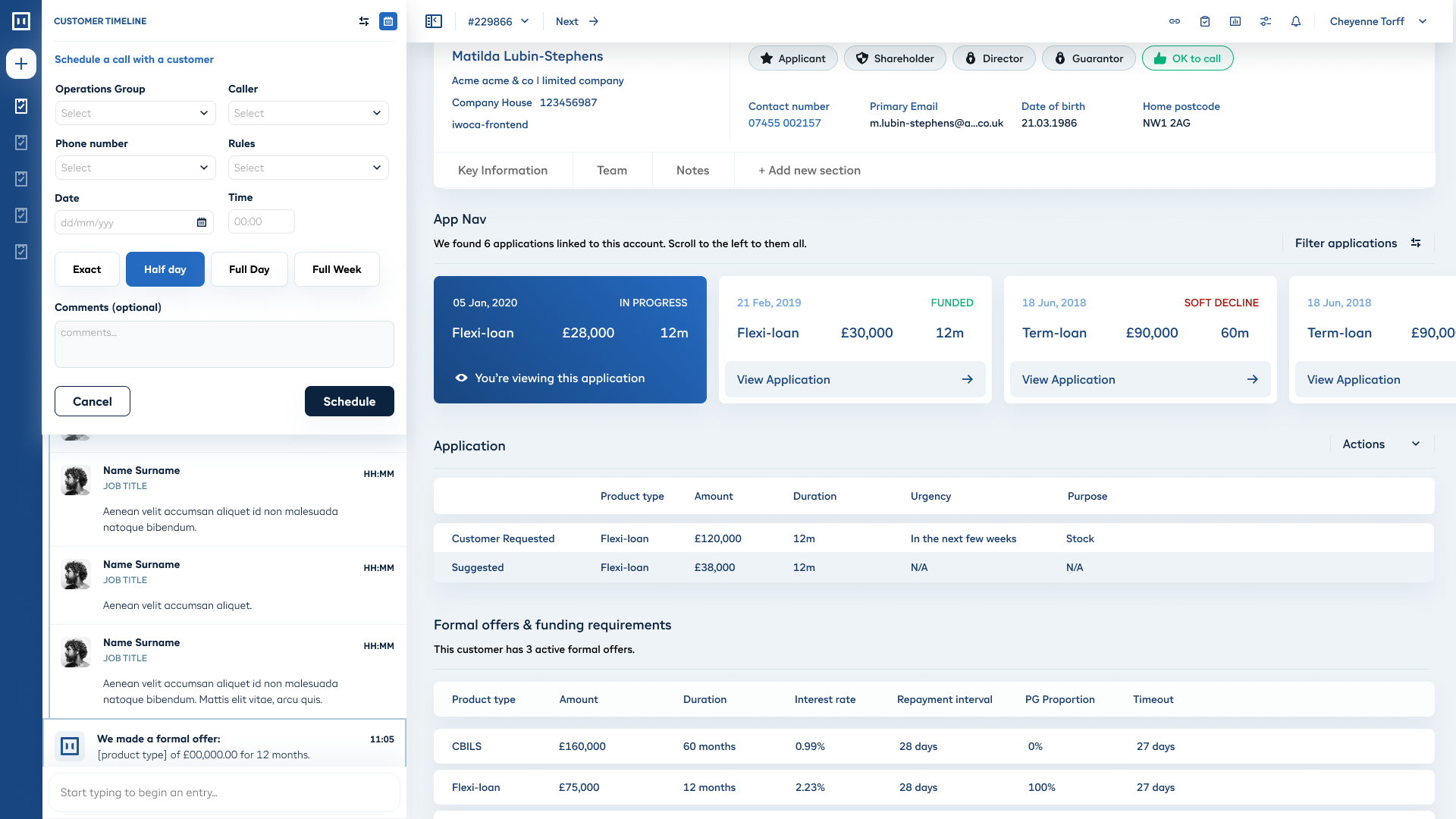Select the Half day option
Image resolution: width=1456 pixels, height=819 pixels.
click(x=165, y=269)
